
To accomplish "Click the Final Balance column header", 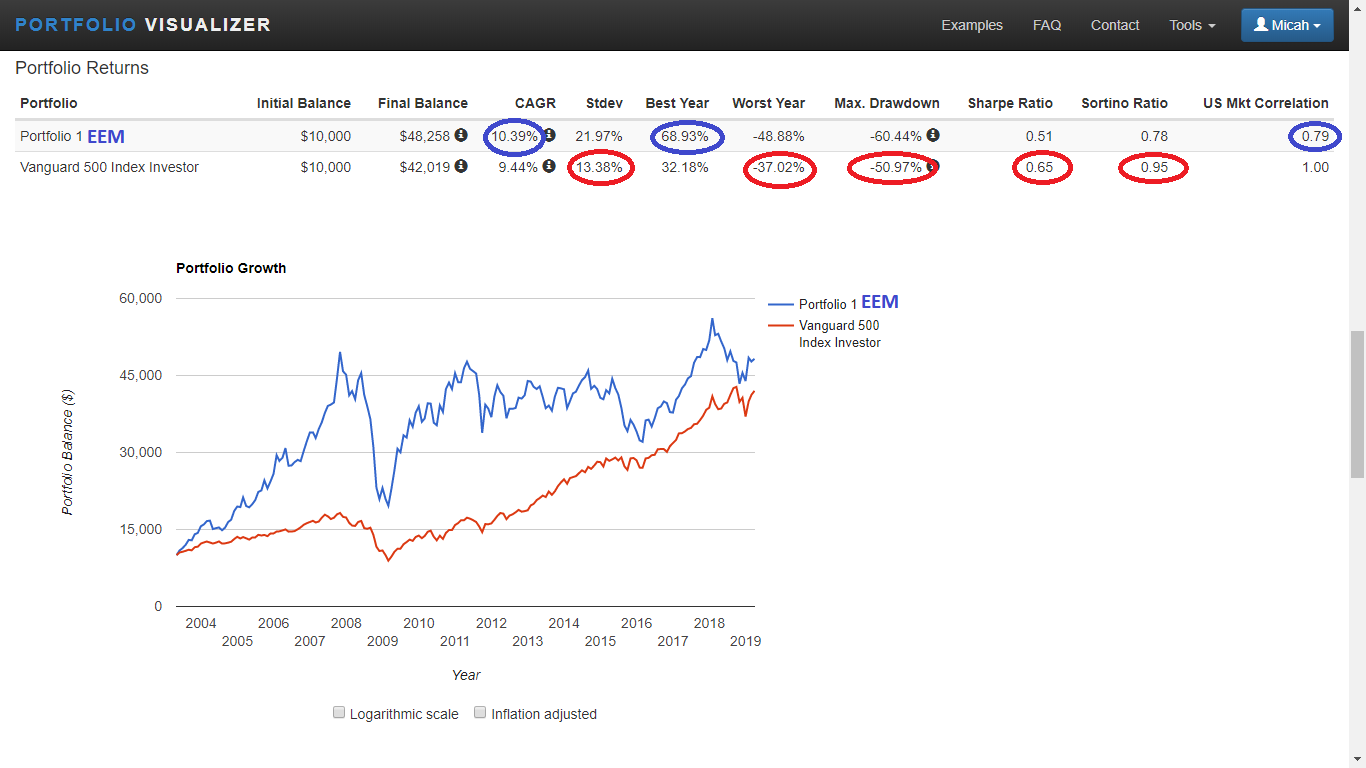I will [x=423, y=103].
